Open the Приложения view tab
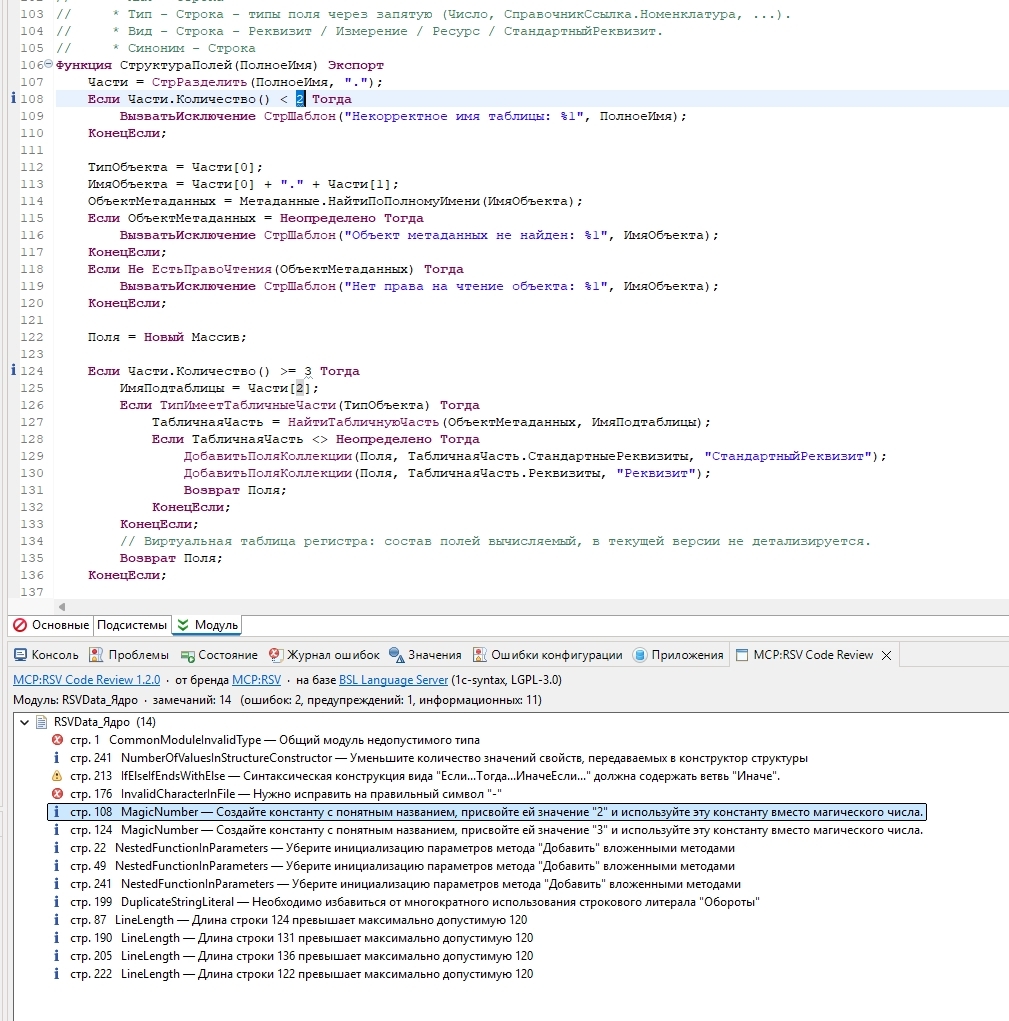 pos(679,655)
